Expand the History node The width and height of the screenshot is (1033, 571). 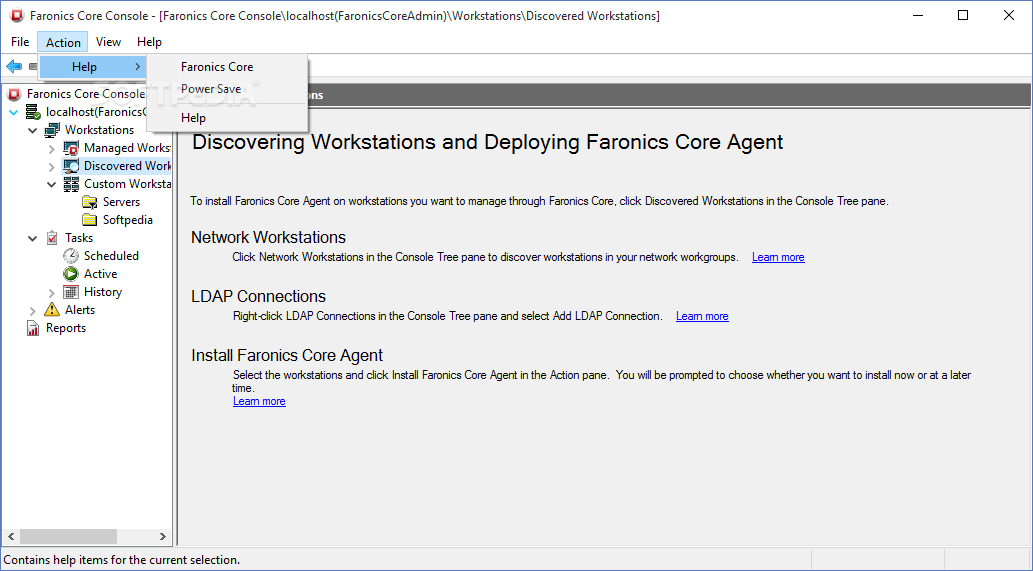pyautogui.click(x=51, y=292)
